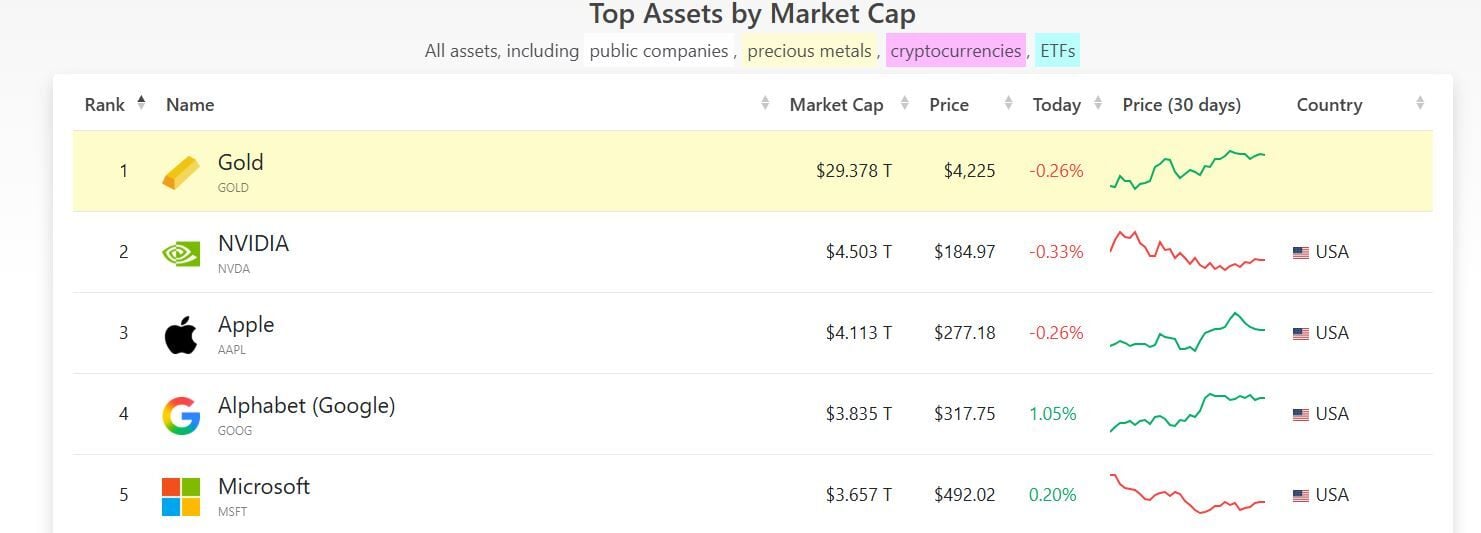This screenshot has height=533, width=1481.
Task: Open the Microsoft company link
Action: (x=264, y=487)
